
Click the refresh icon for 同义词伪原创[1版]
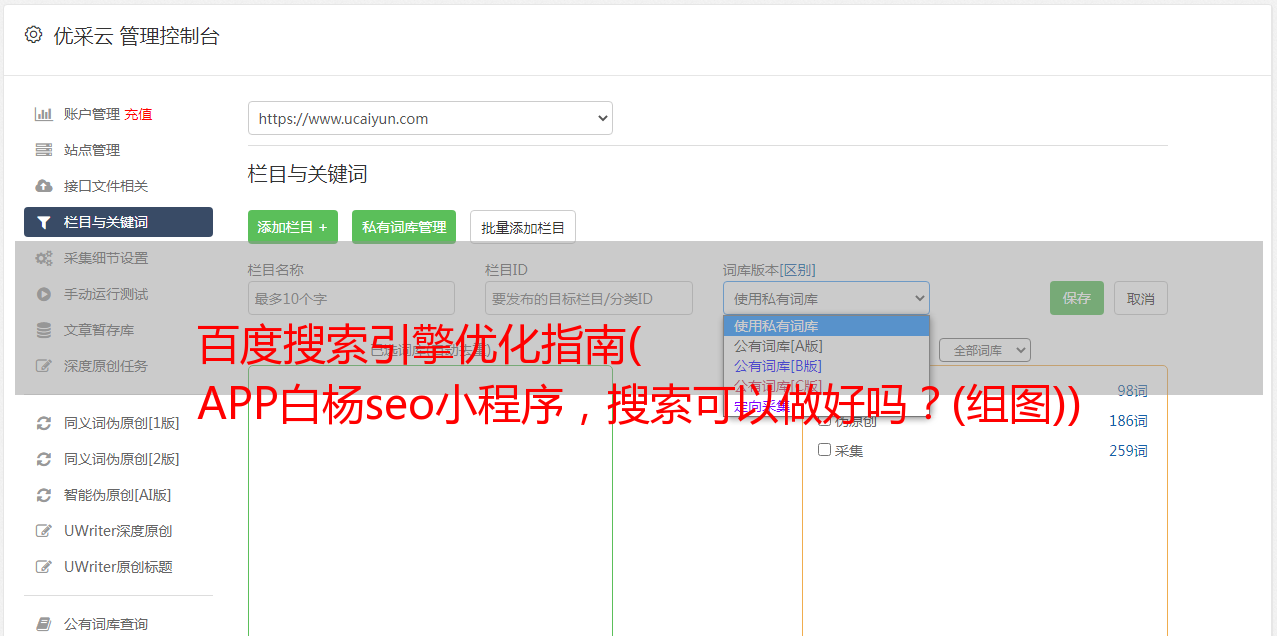[44, 423]
